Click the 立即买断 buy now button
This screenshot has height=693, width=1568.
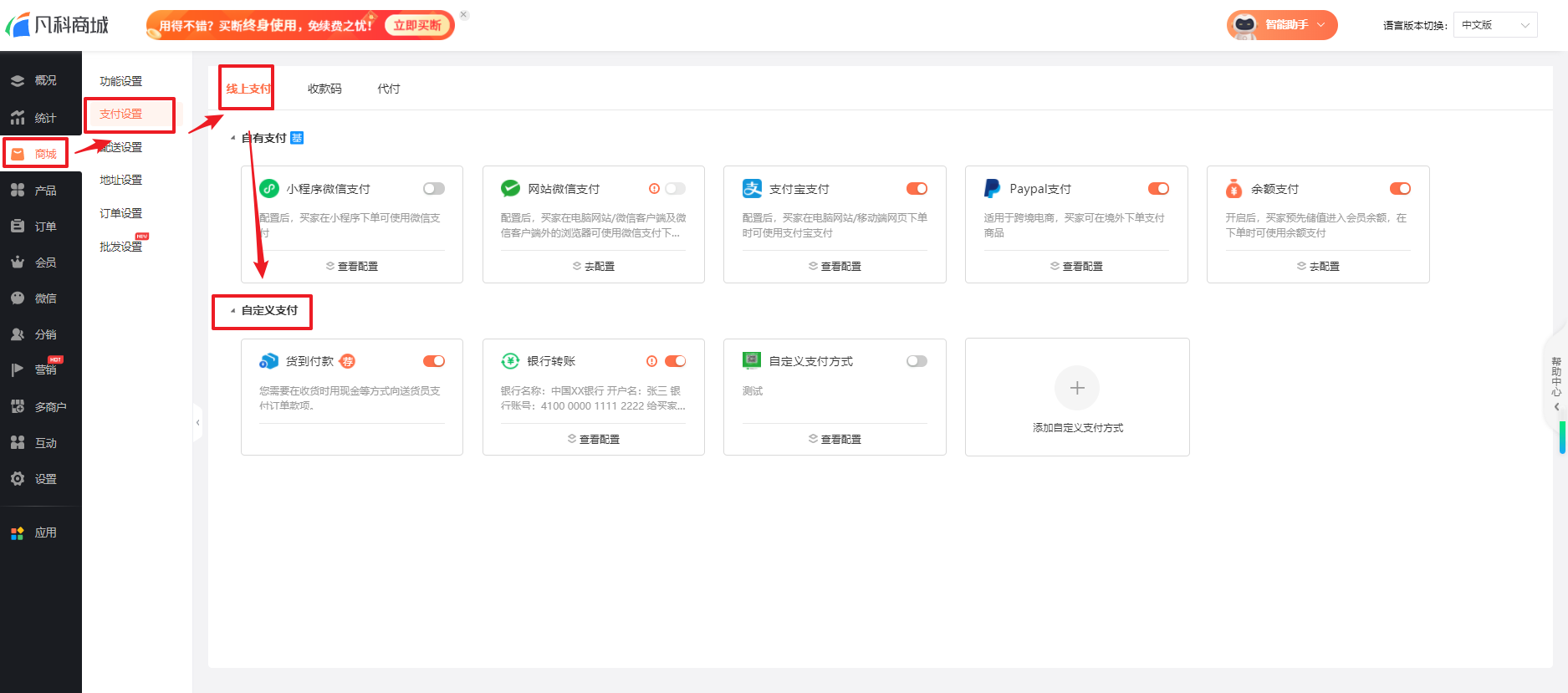[x=417, y=25]
